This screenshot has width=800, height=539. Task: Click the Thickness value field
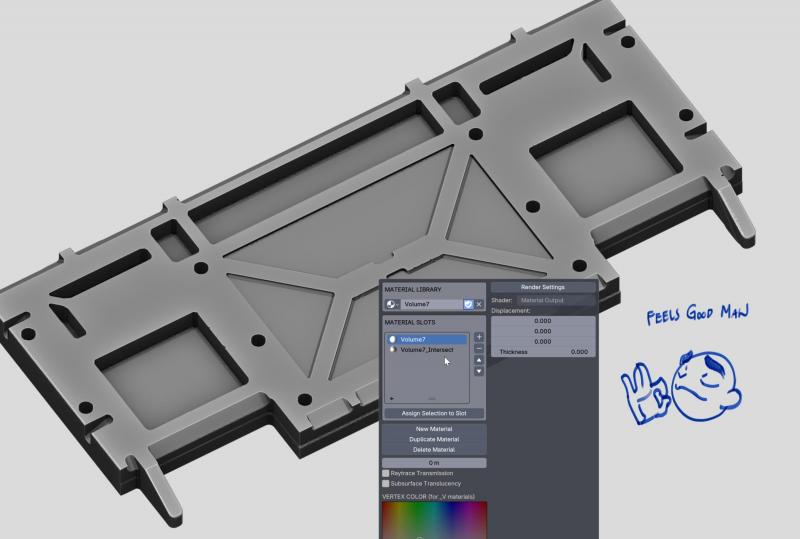click(543, 352)
